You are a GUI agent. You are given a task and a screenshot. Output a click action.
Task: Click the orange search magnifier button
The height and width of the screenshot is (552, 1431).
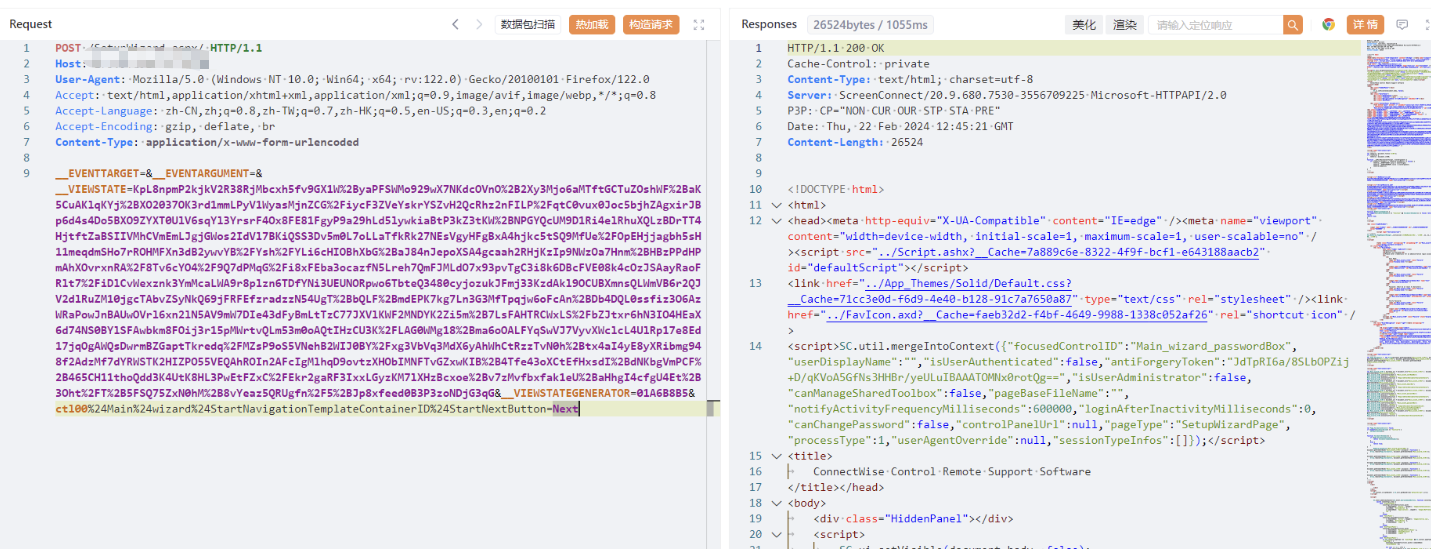1293,25
